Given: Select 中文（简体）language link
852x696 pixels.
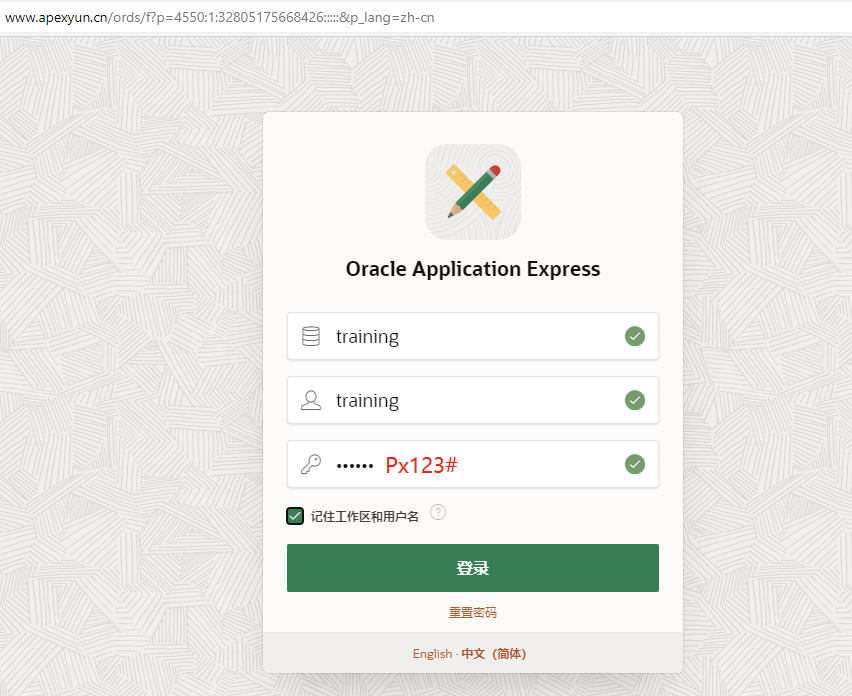Looking at the screenshot, I should coord(494,654).
